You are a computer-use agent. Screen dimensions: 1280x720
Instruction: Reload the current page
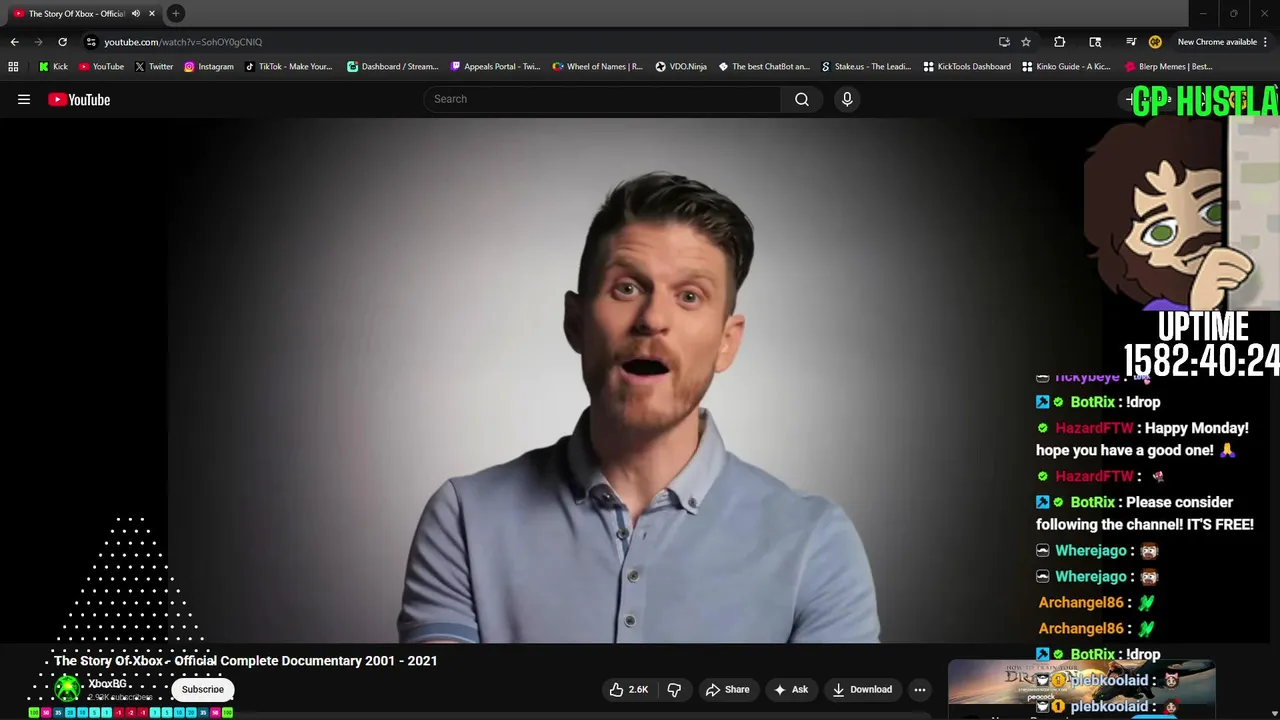62,42
